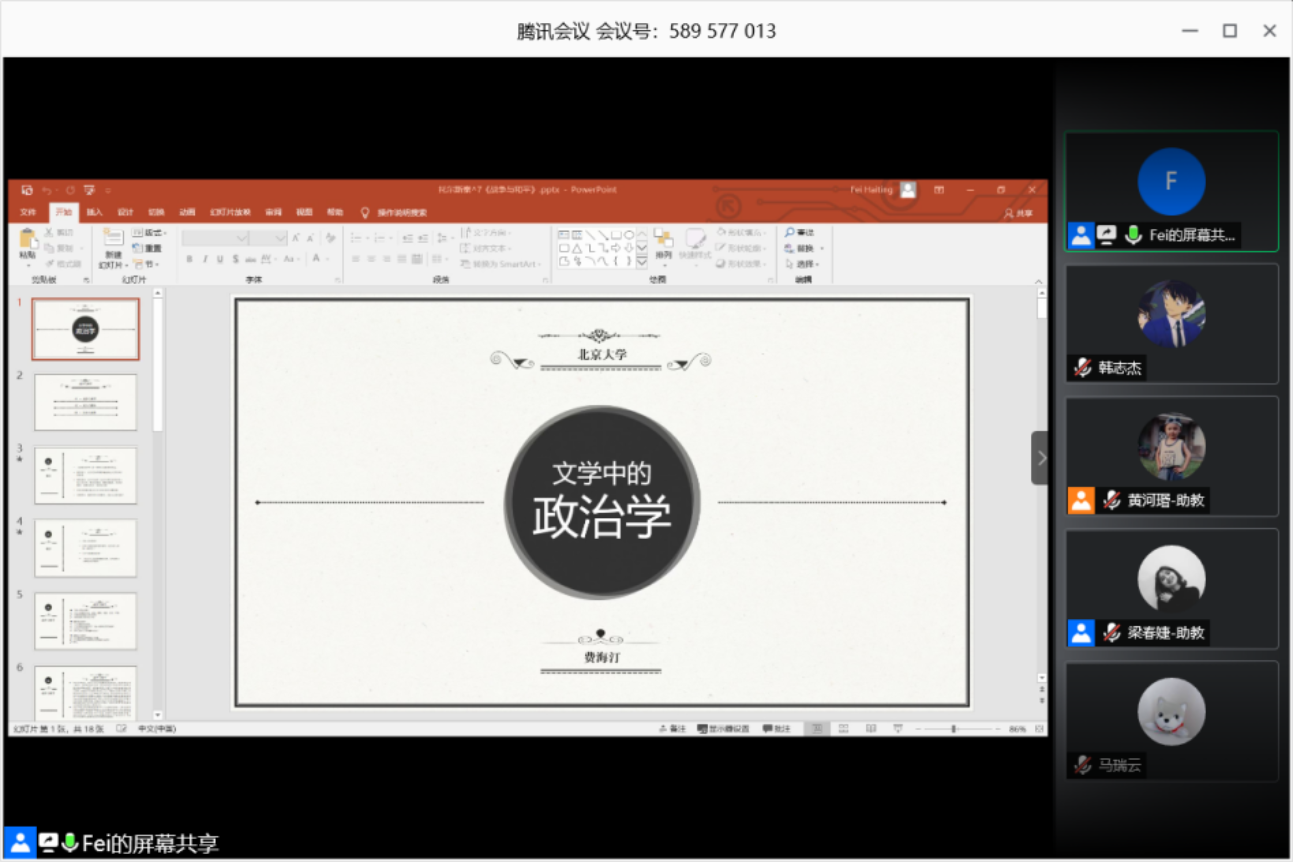Click the muted microphone icon beside 韩志杰
The height and width of the screenshot is (863, 1294).
click(1082, 367)
